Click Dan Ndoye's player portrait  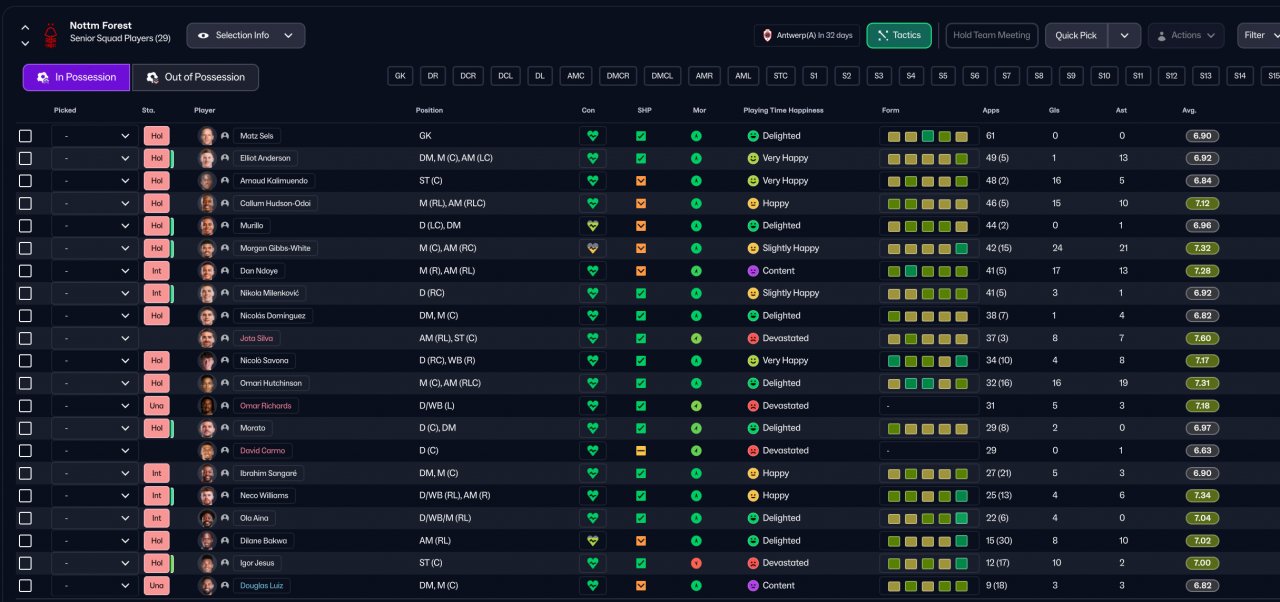[x=207, y=271]
